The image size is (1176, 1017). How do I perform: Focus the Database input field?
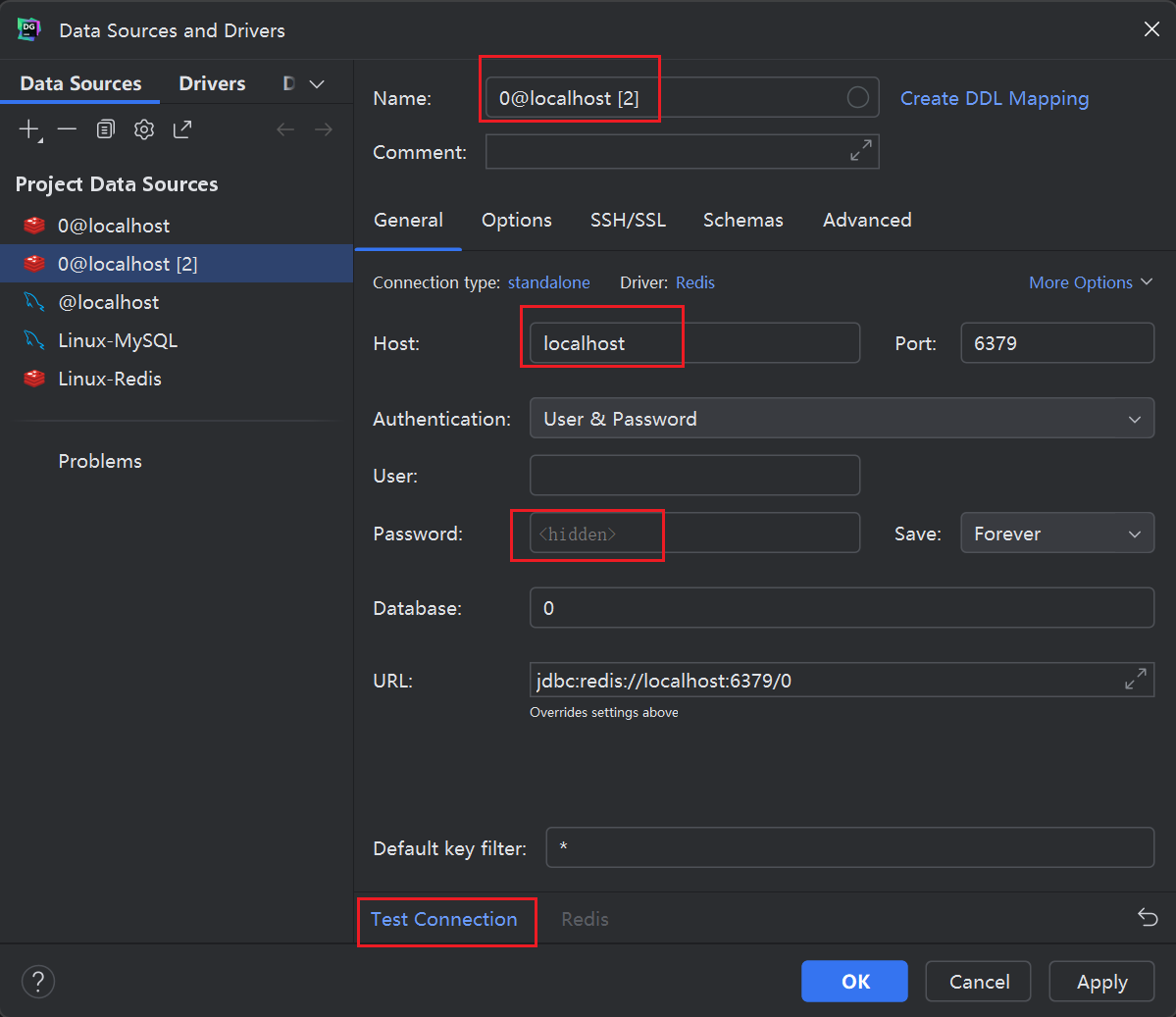pyautogui.click(x=842, y=607)
